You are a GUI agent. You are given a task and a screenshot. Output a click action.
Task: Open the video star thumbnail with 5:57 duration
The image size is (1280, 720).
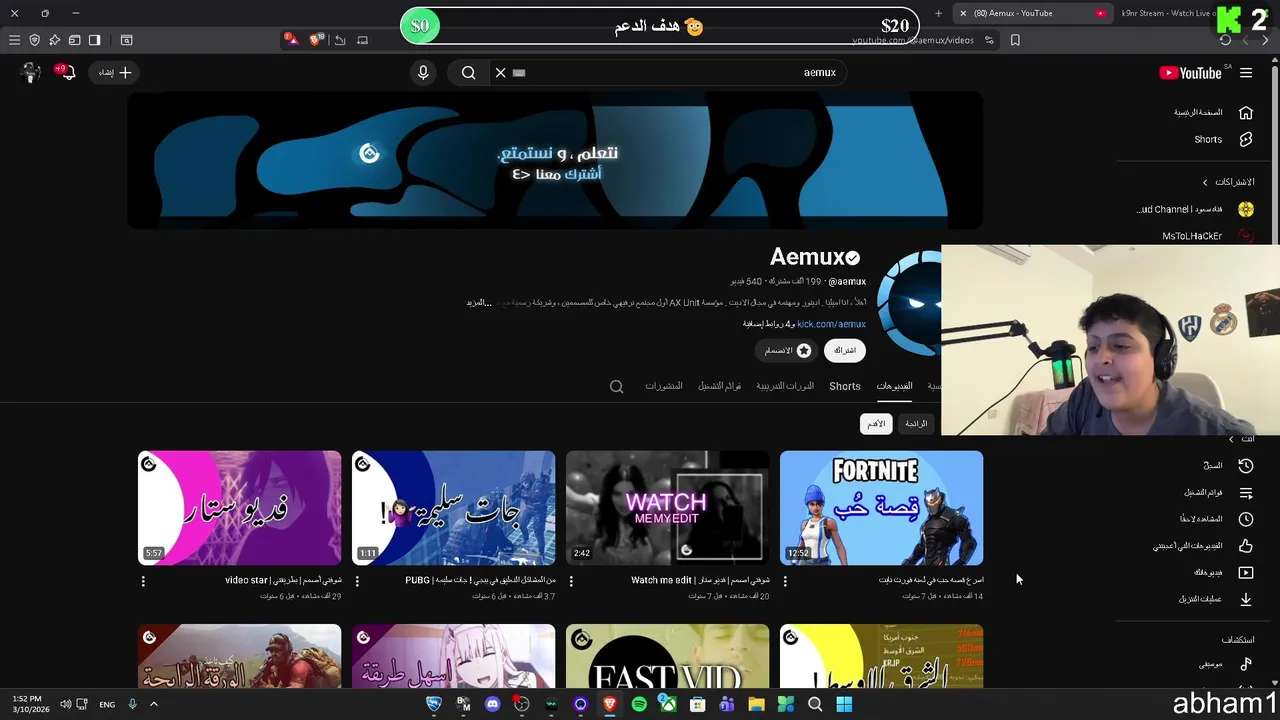click(x=239, y=508)
